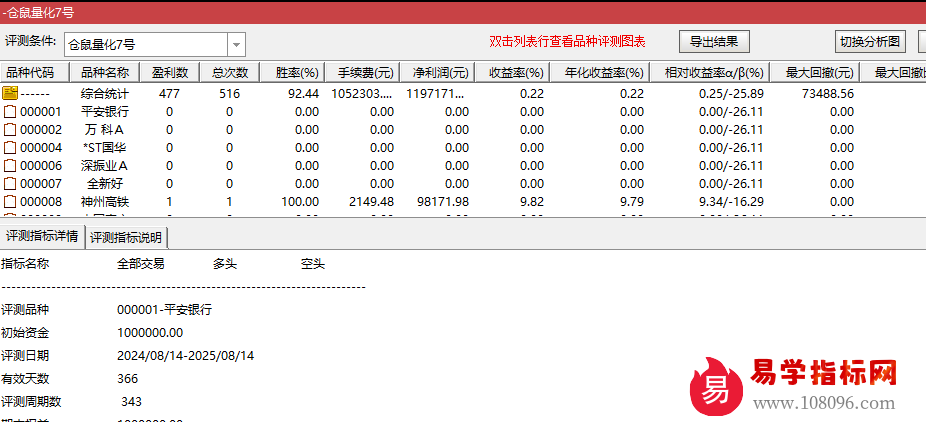The width and height of the screenshot is (926, 422).
Task: Select the row icon for 000008
Action: coord(10,201)
